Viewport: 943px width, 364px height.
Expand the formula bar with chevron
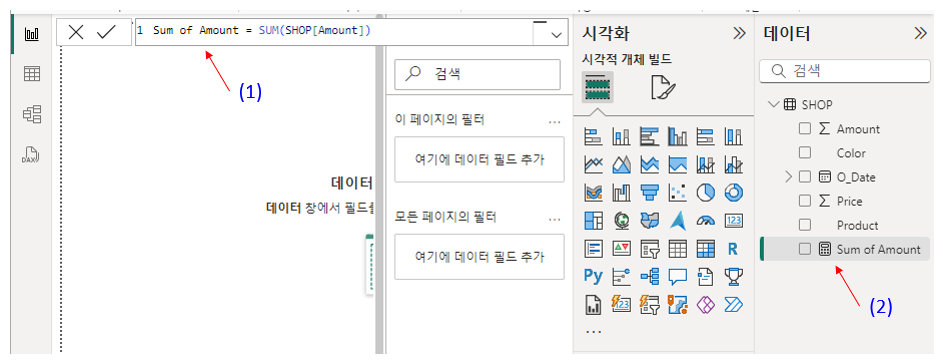coord(556,35)
